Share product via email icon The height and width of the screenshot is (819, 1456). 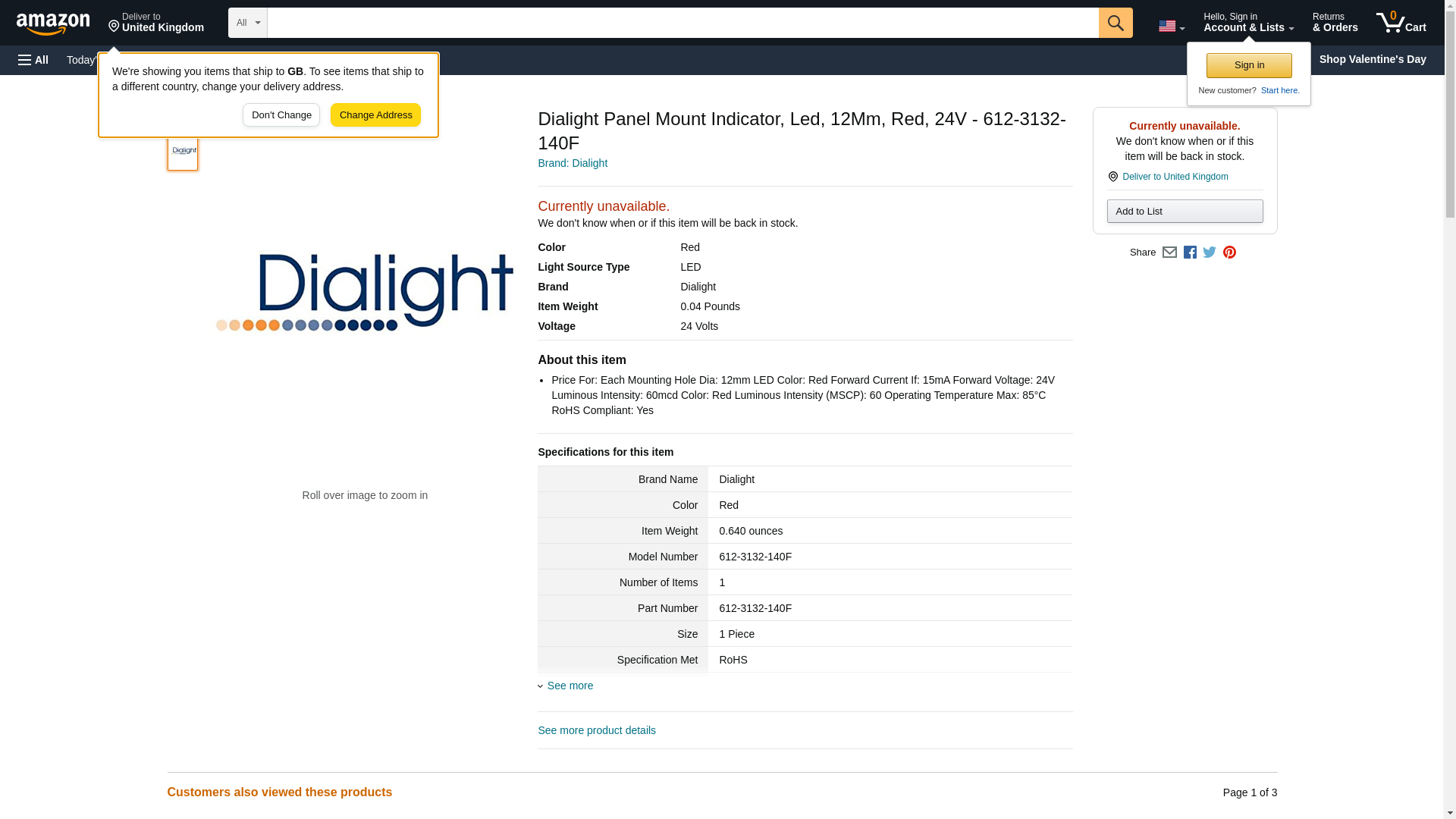point(1169,253)
